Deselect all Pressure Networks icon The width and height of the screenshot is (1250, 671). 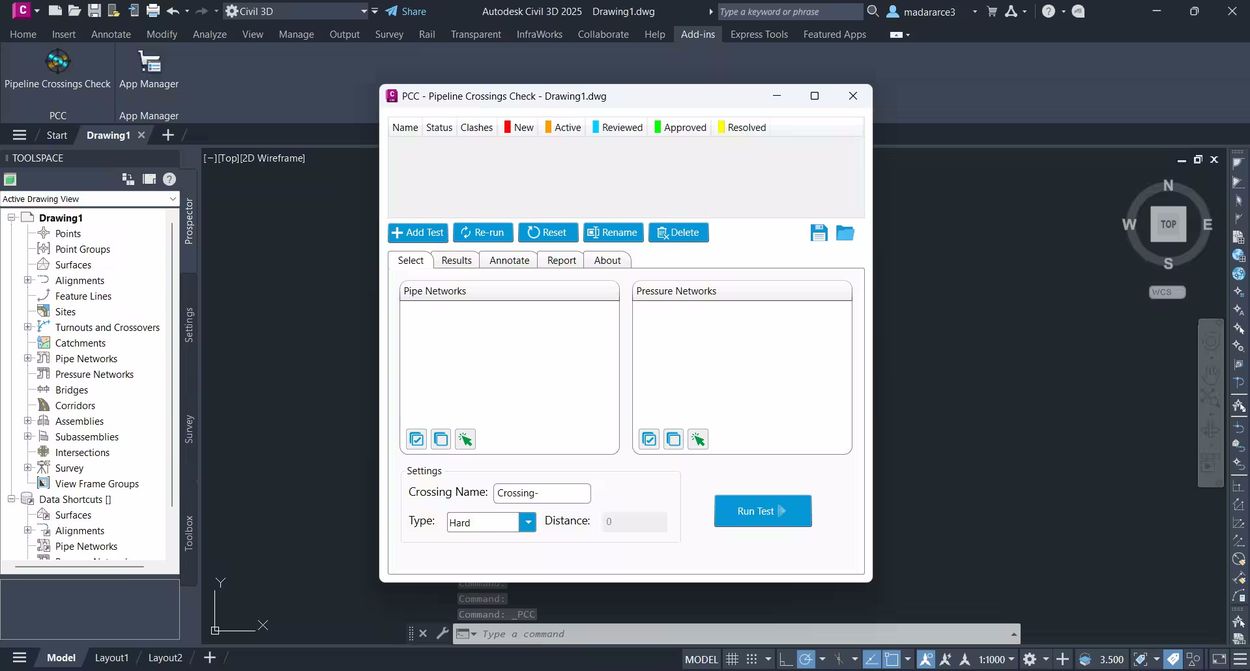click(x=674, y=439)
